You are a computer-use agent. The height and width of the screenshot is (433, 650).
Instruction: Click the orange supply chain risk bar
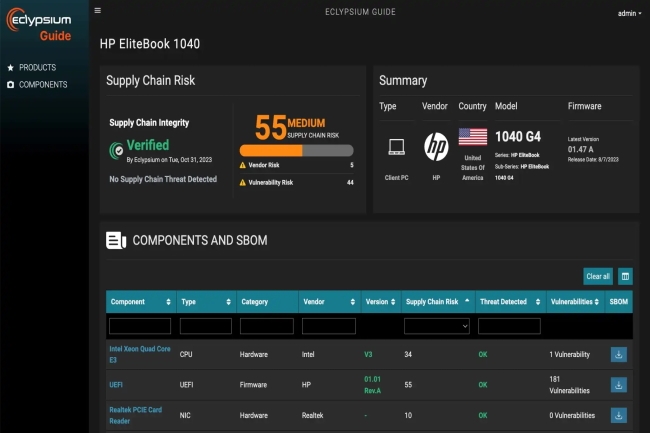296,151
